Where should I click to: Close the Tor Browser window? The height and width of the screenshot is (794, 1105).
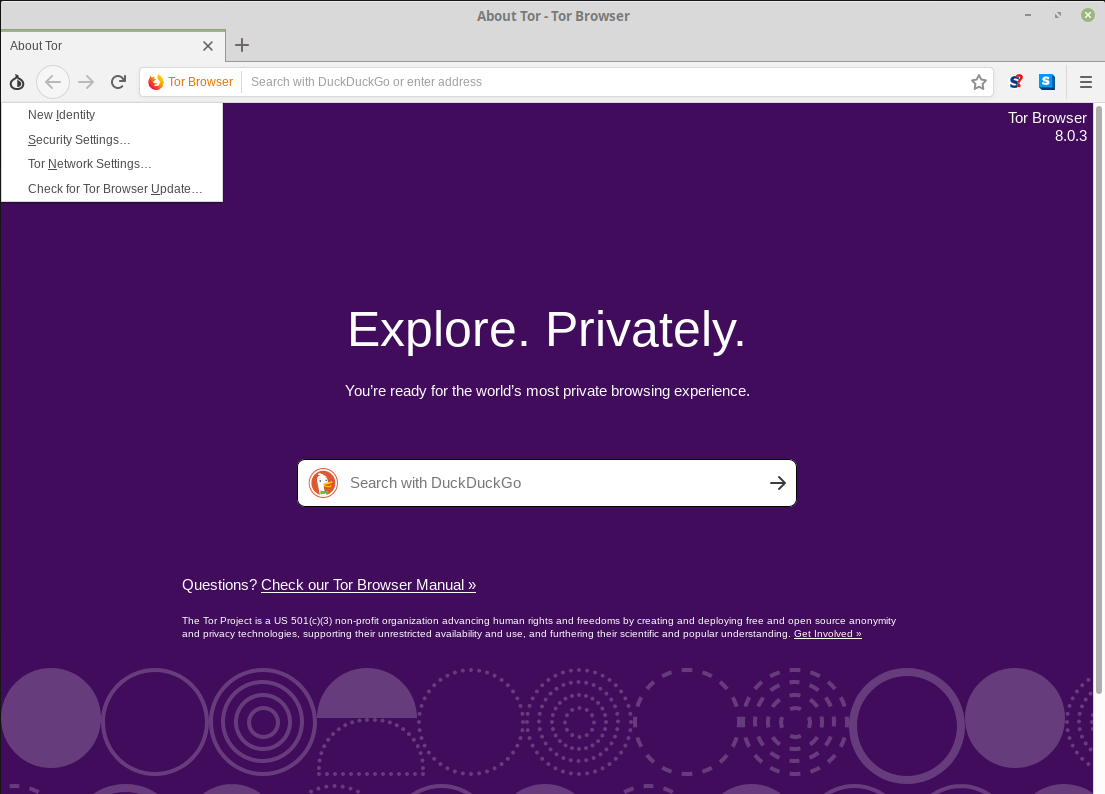tap(1087, 15)
